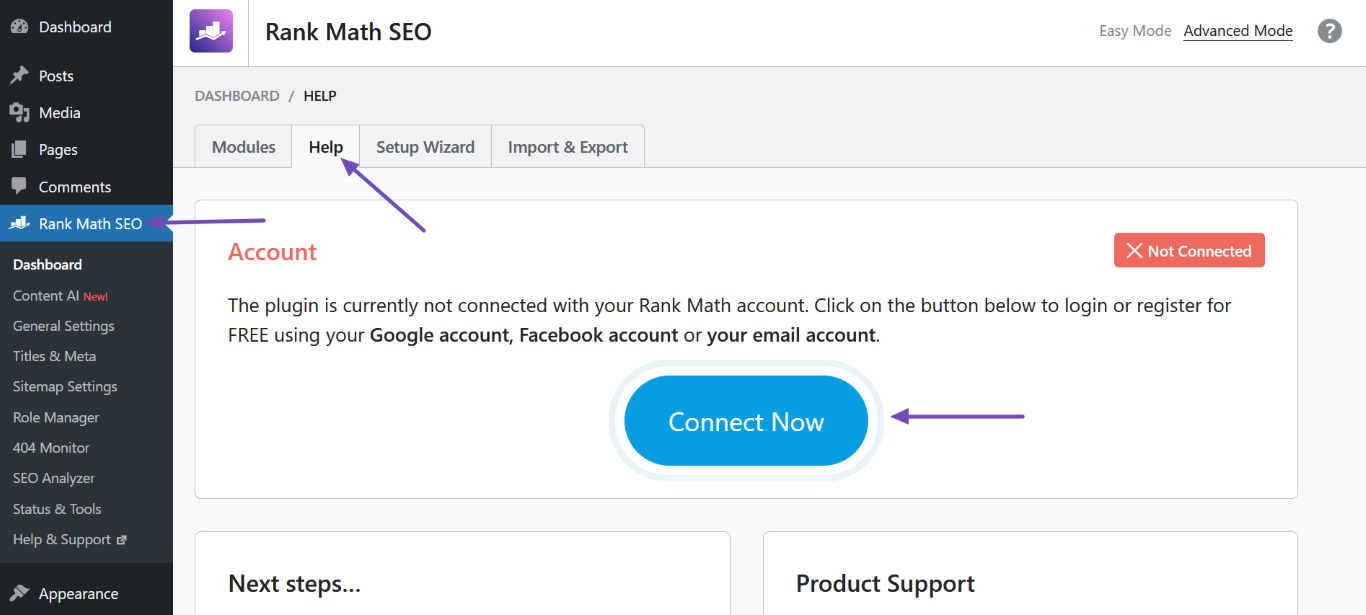Go to the DASHBOARD breadcrumb link
This screenshot has height=615, width=1366.
pyautogui.click(x=237, y=96)
